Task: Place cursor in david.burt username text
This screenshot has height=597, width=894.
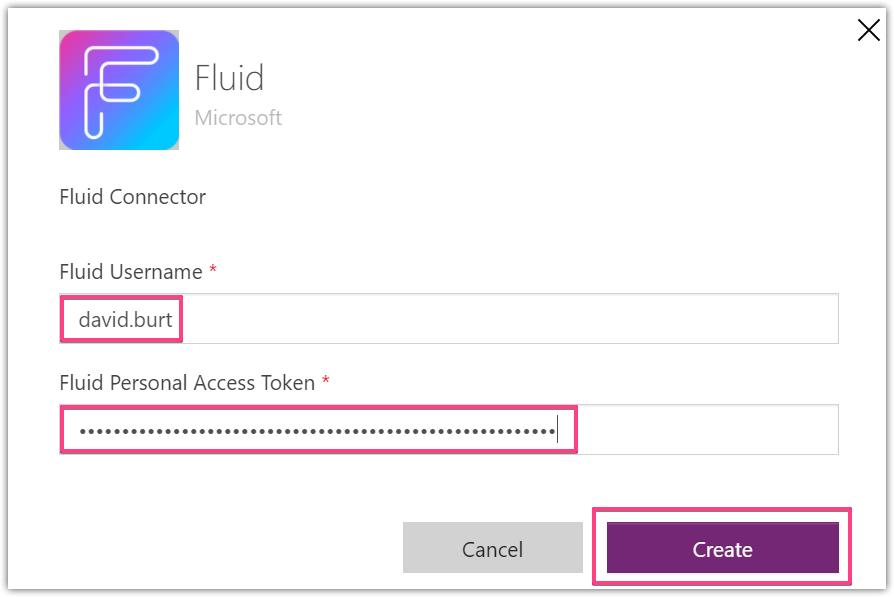Action: (x=125, y=320)
